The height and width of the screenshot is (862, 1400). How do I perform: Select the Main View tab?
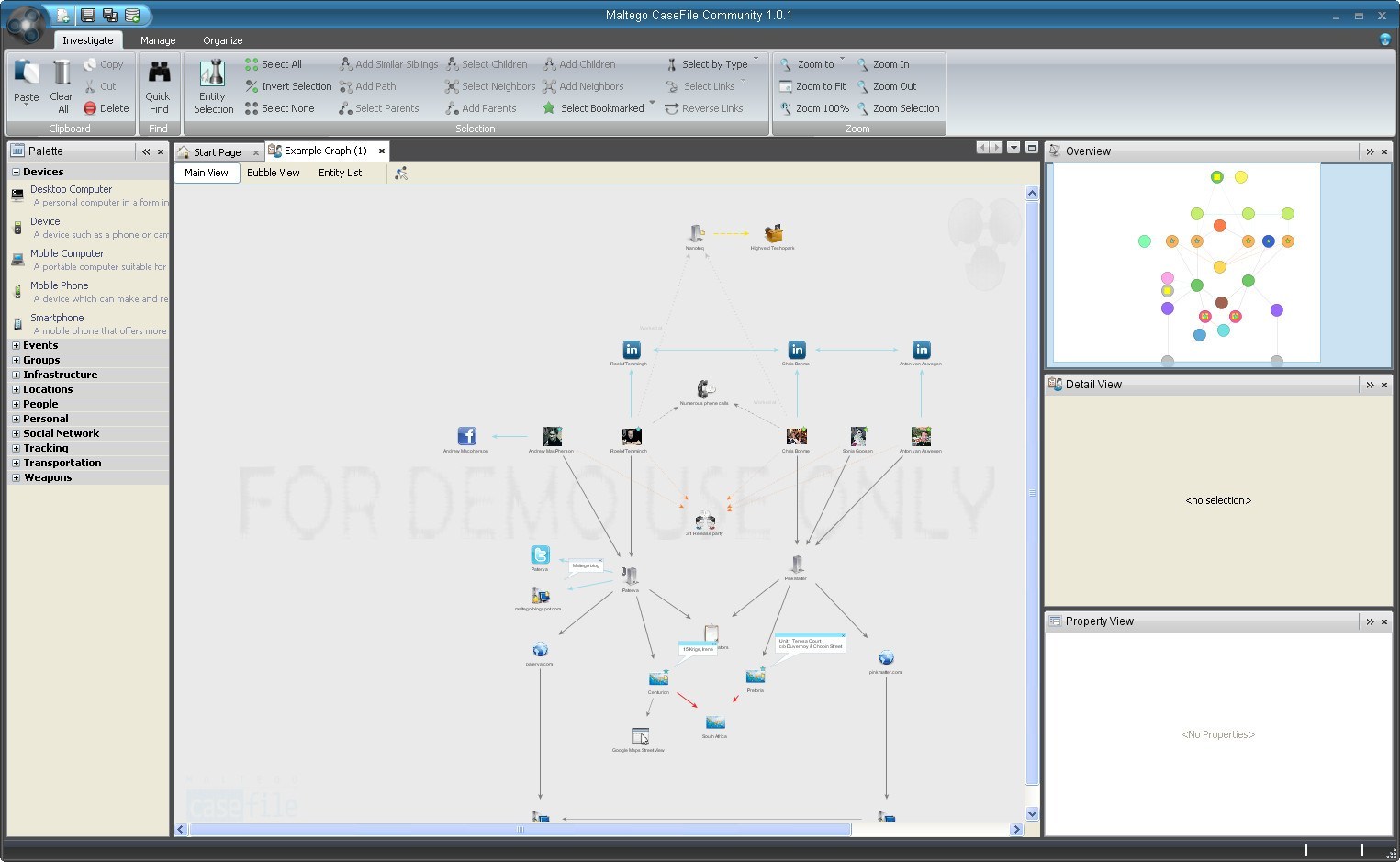coord(207,173)
